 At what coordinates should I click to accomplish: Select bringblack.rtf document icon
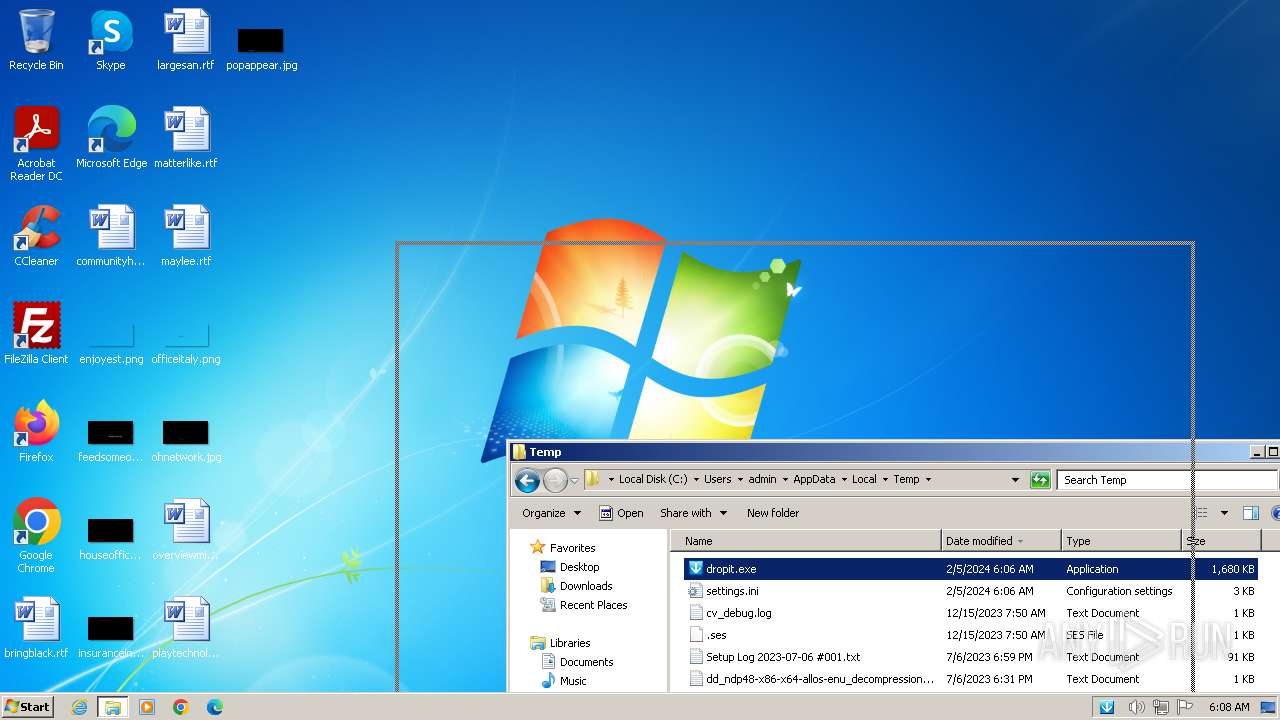click(36, 628)
